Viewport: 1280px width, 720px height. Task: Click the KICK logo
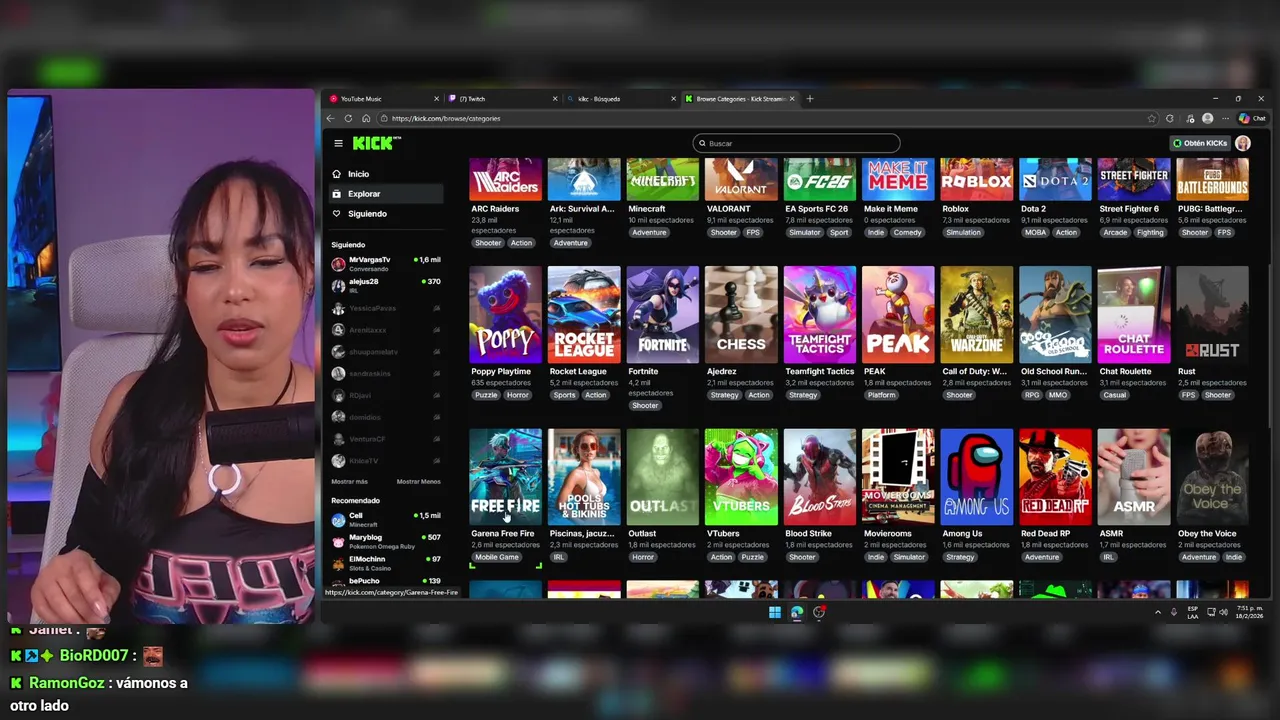click(x=377, y=143)
